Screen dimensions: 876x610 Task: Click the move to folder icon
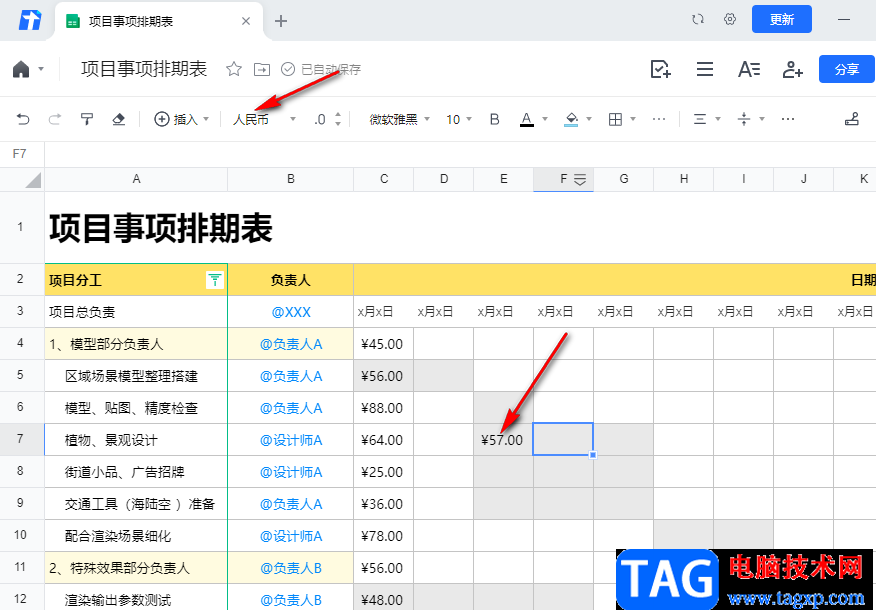[261, 69]
